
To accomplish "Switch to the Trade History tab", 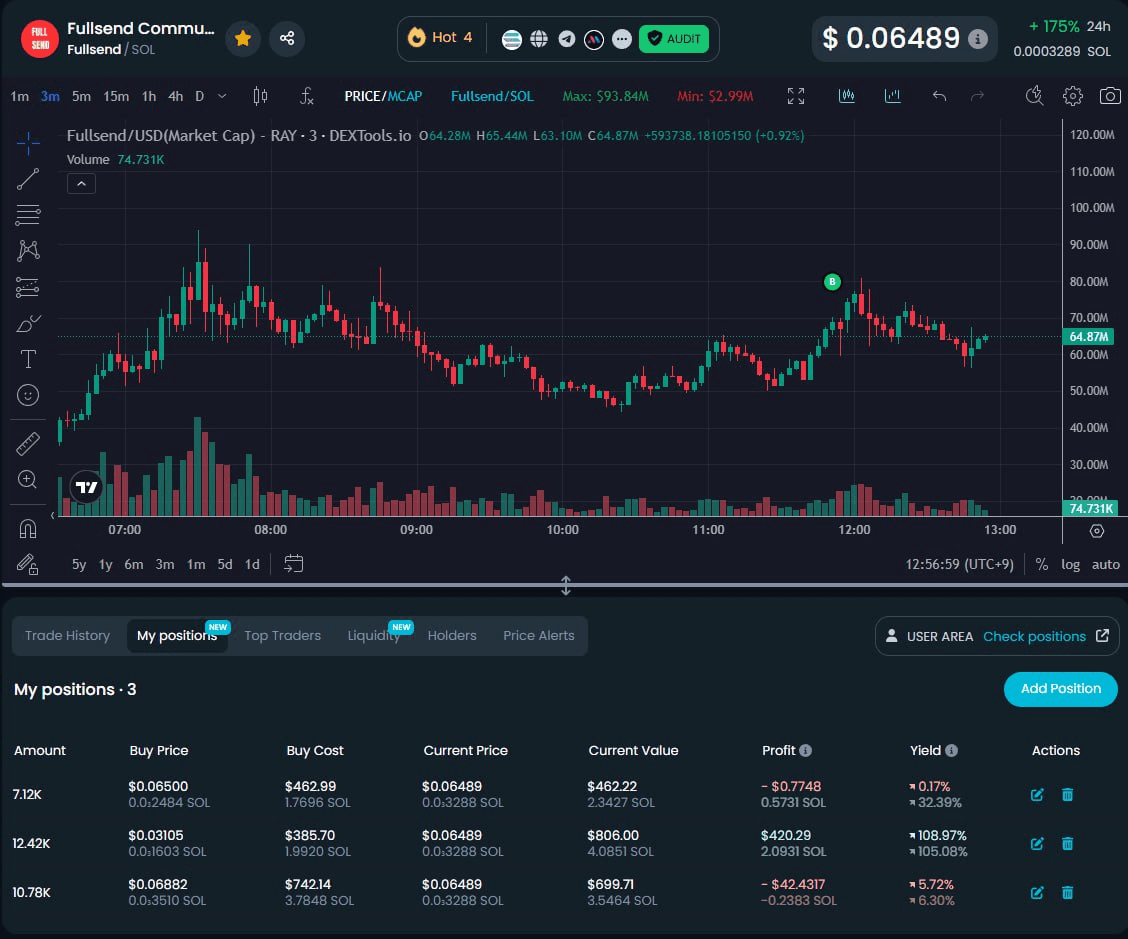I will pos(68,635).
